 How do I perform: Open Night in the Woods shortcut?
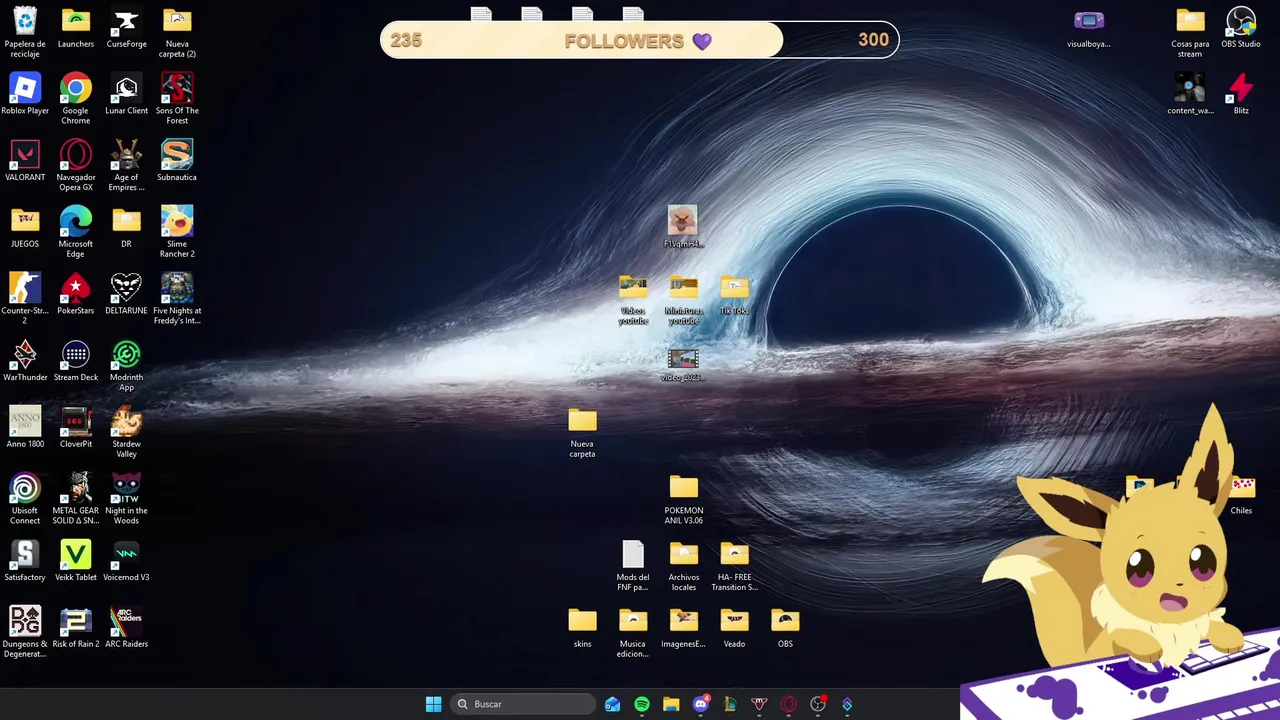(x=126, y=488)
